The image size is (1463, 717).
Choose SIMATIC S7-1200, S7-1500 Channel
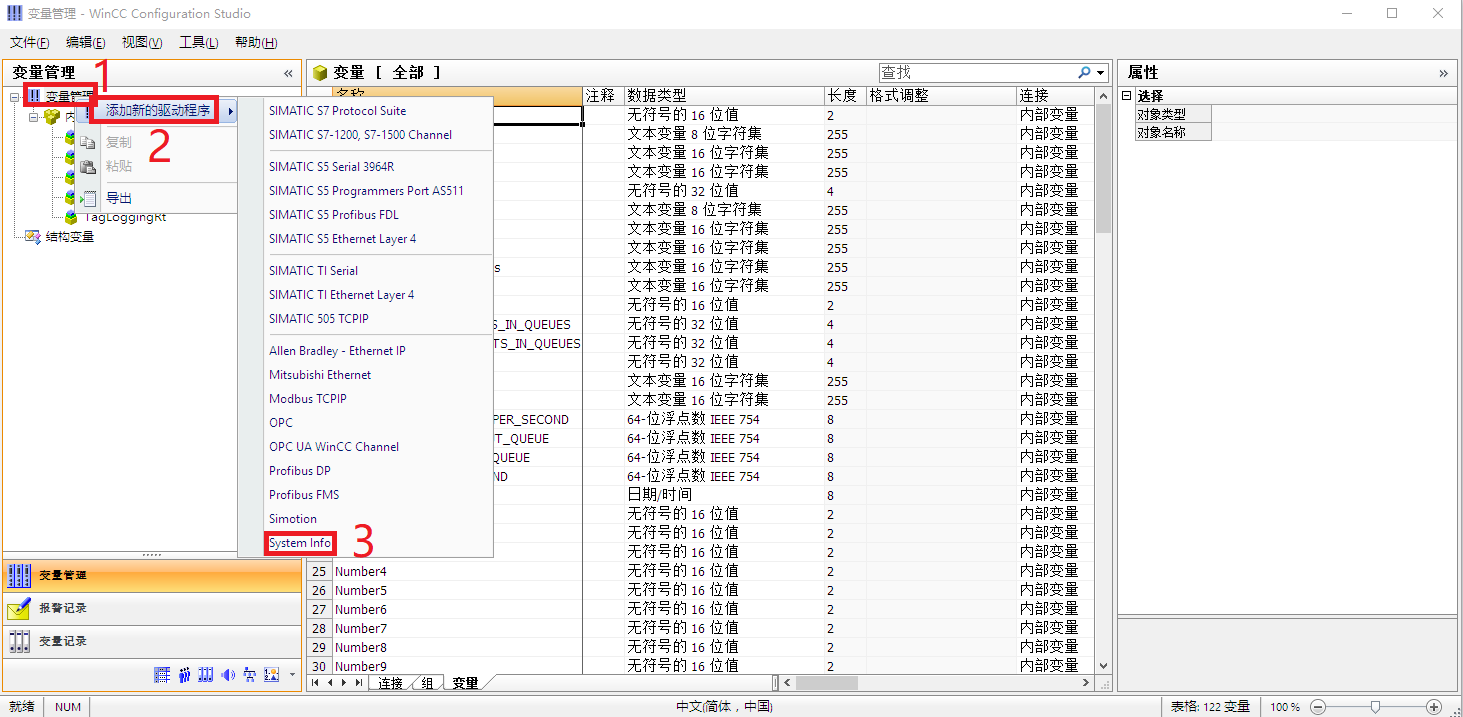(x=360, y=135)
